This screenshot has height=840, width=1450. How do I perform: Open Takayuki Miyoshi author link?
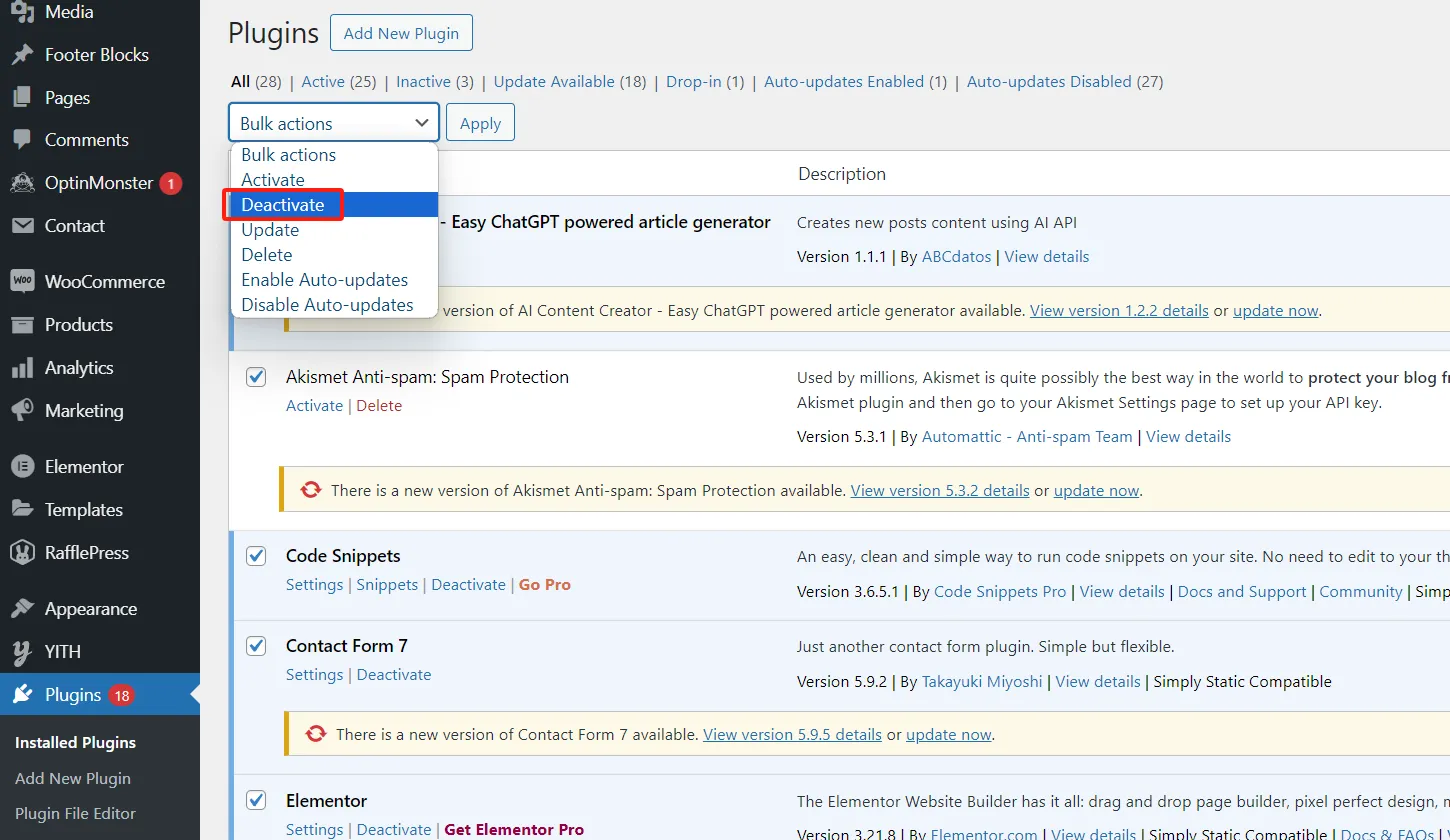(x=982, y=682)
